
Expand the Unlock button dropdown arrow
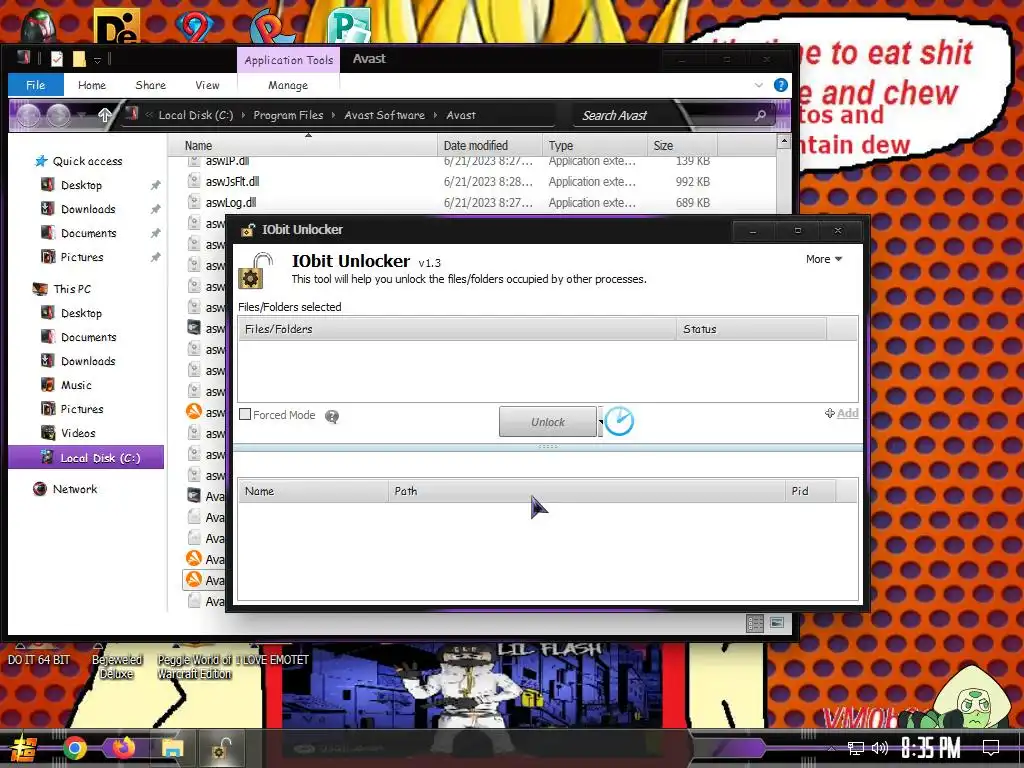tap(600, 422)
